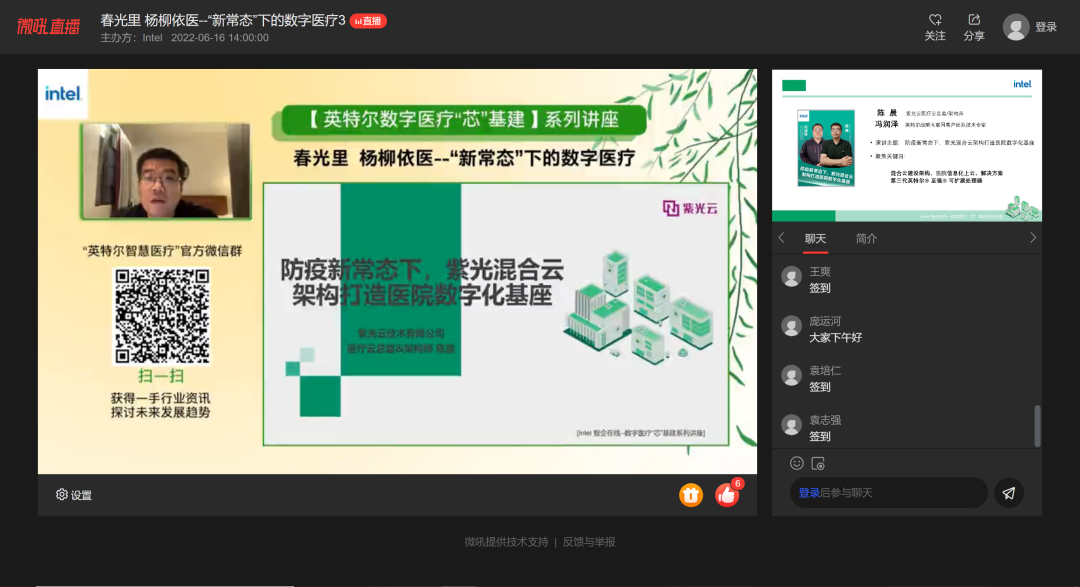Click the username 王爽 in chat
Image resolution: width=1080 pixels, height=587 pixels.
820,271
